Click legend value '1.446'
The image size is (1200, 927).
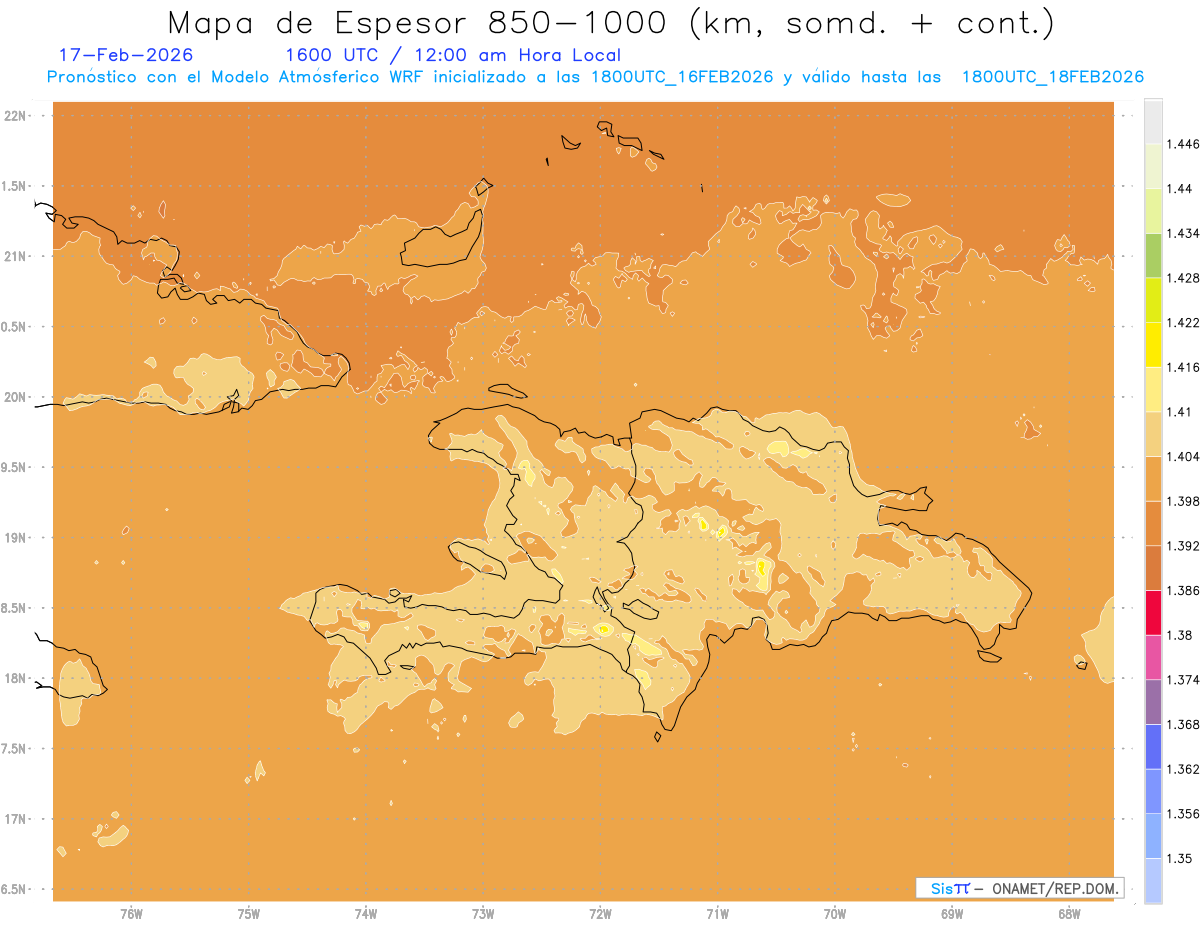[x=1185, y=144]
